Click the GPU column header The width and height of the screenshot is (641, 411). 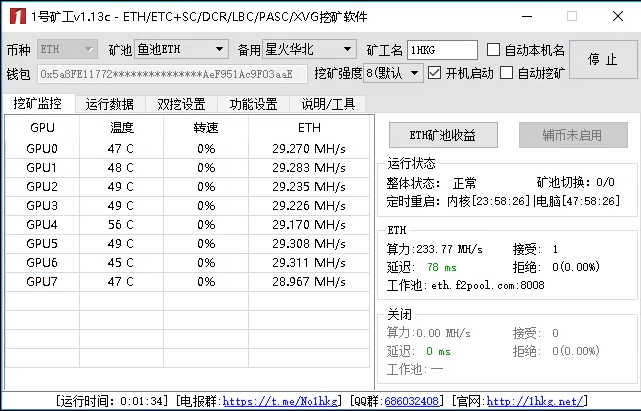coord(43,128)
